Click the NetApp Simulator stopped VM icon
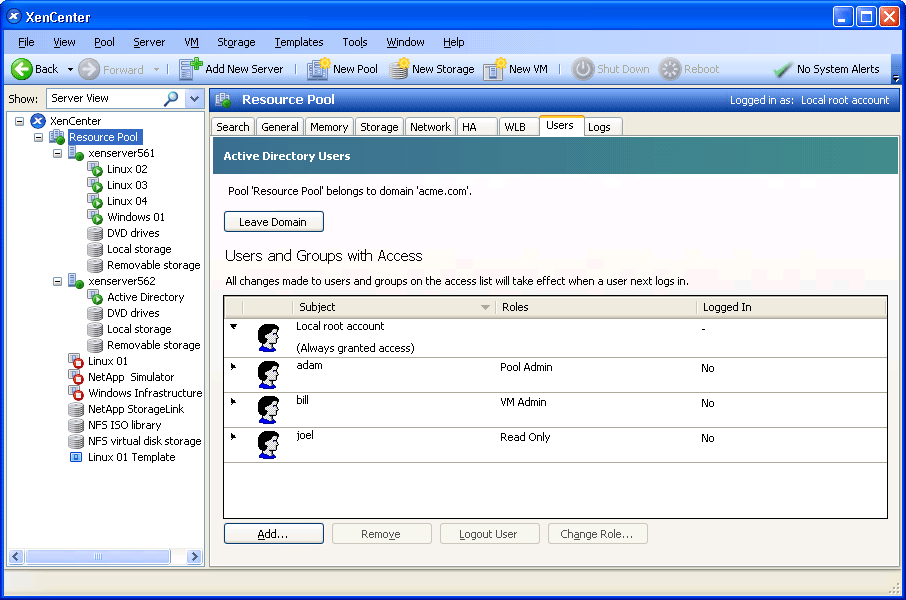The image size is (906, 600). tap(76, 377)
